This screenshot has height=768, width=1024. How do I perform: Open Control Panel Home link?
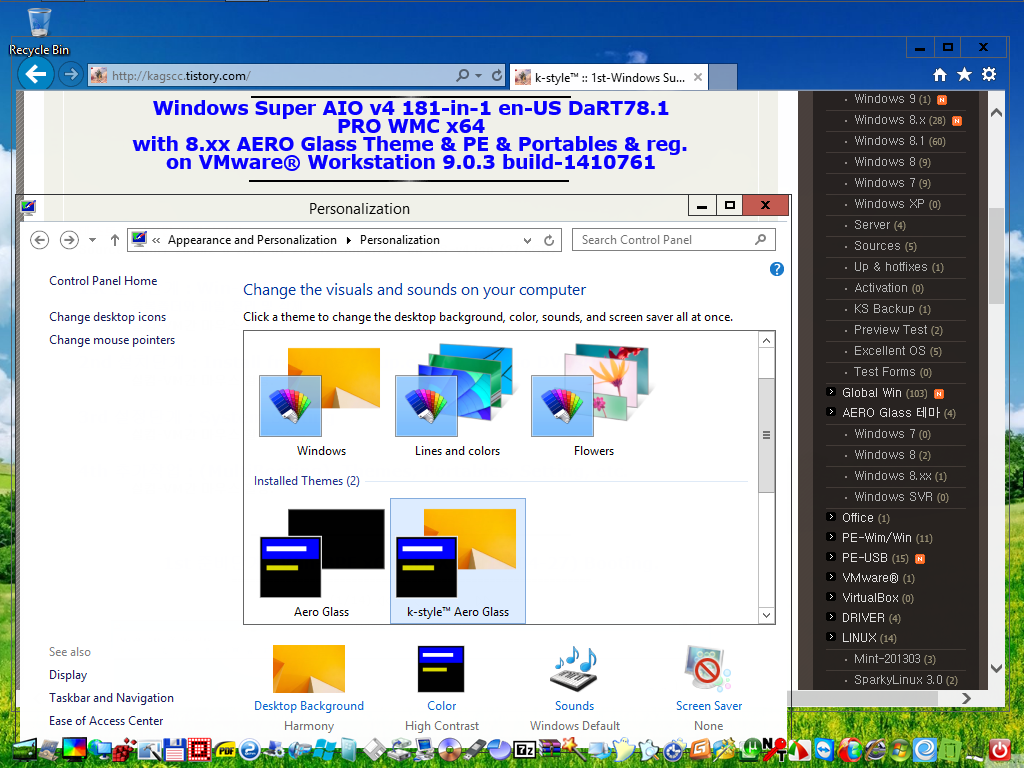(103, 281)
